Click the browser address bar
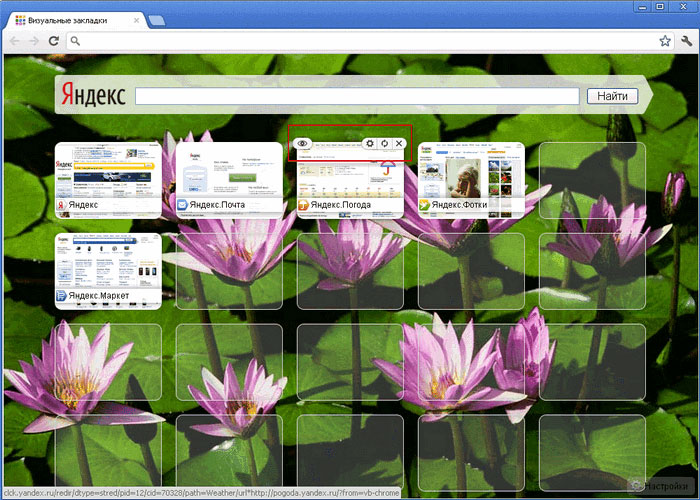Screen dimensions: 700x500 click(x=360, y=41)
